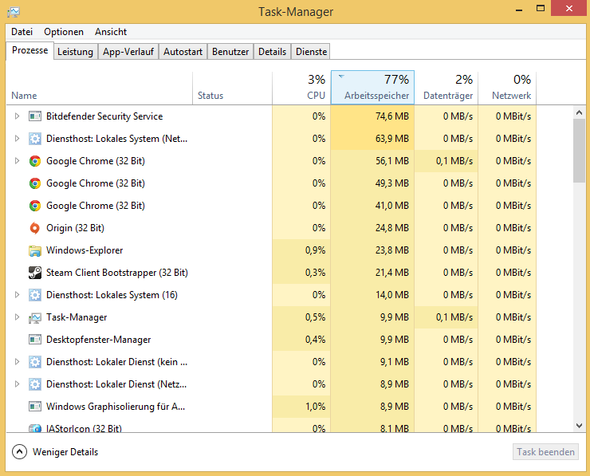590x476 pixels.
Task: Click the Desktopfenster-Manager process icon
Action: tap(35, 340)
